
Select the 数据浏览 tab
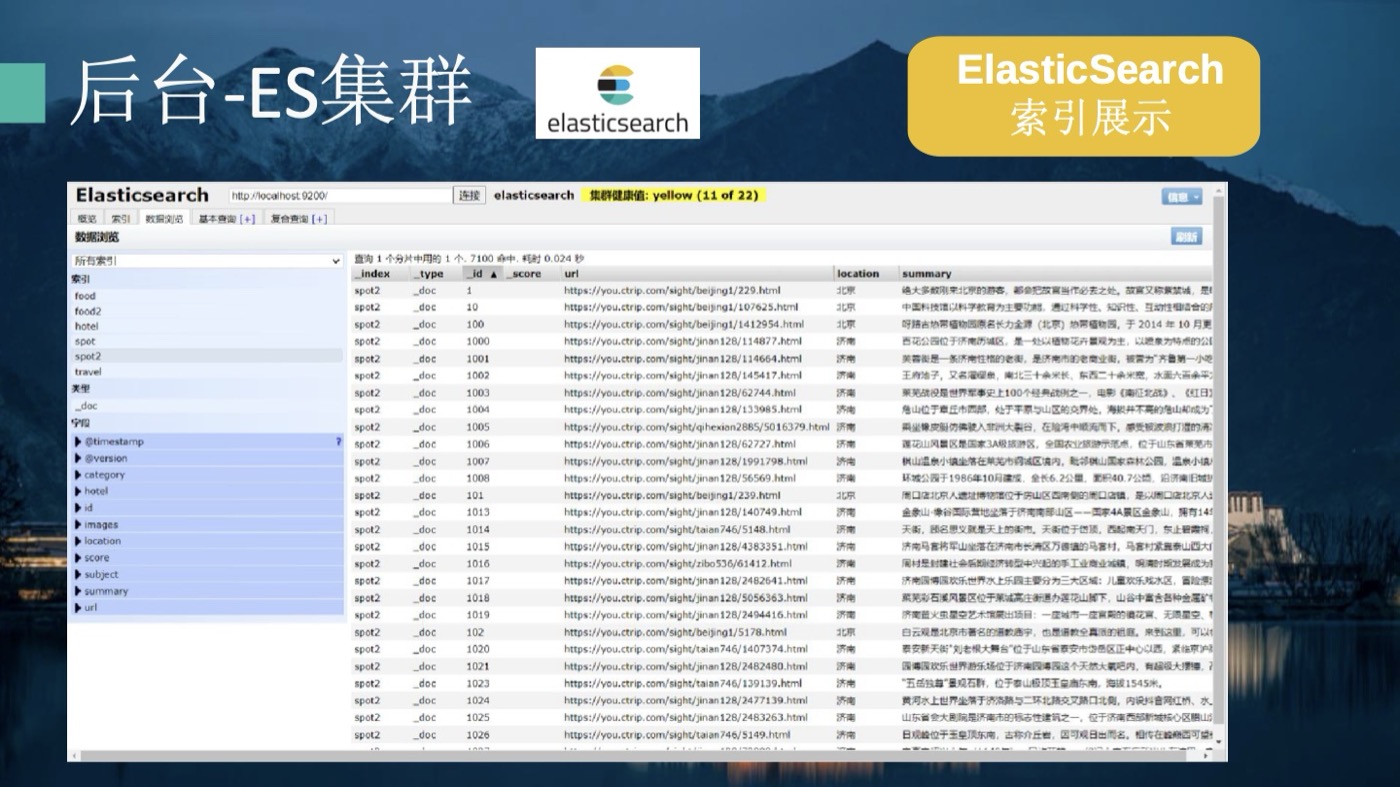[x=164, y=218]
